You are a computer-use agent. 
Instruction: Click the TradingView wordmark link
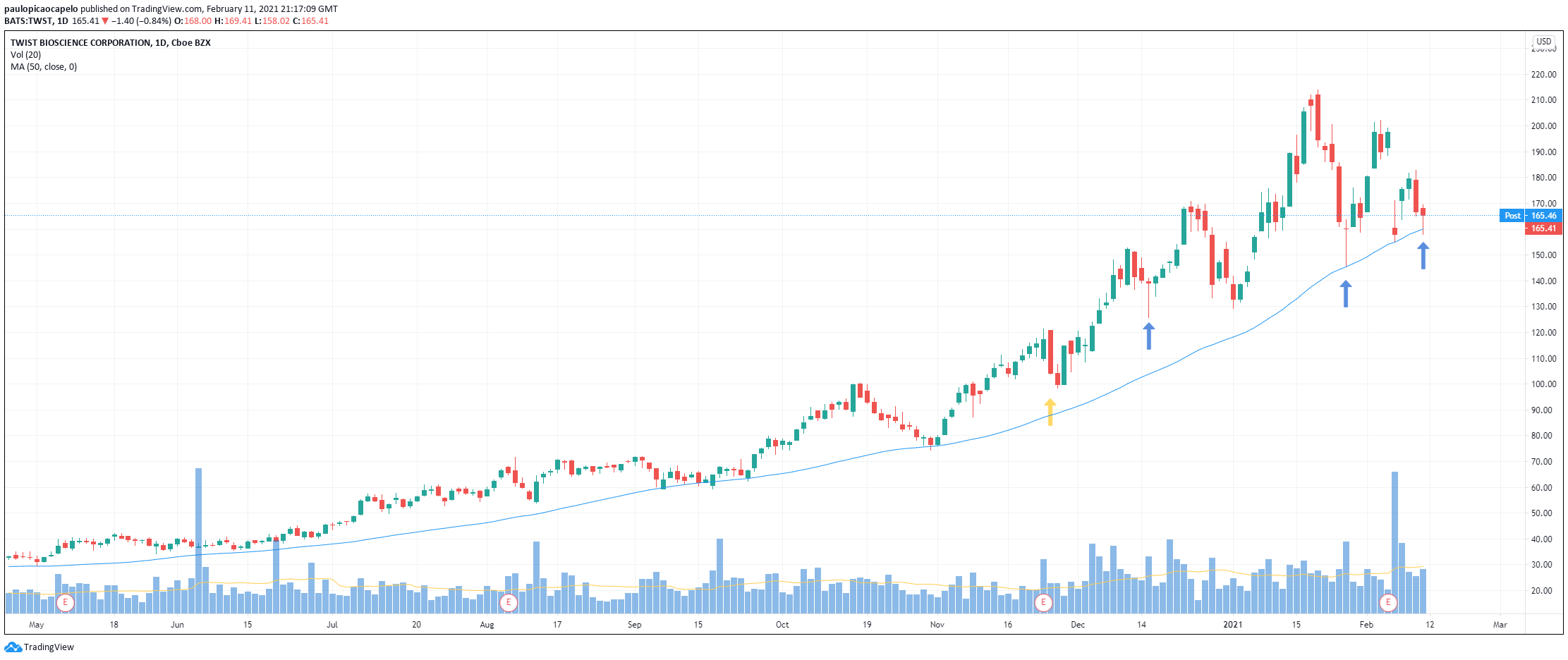click(49, 647)
